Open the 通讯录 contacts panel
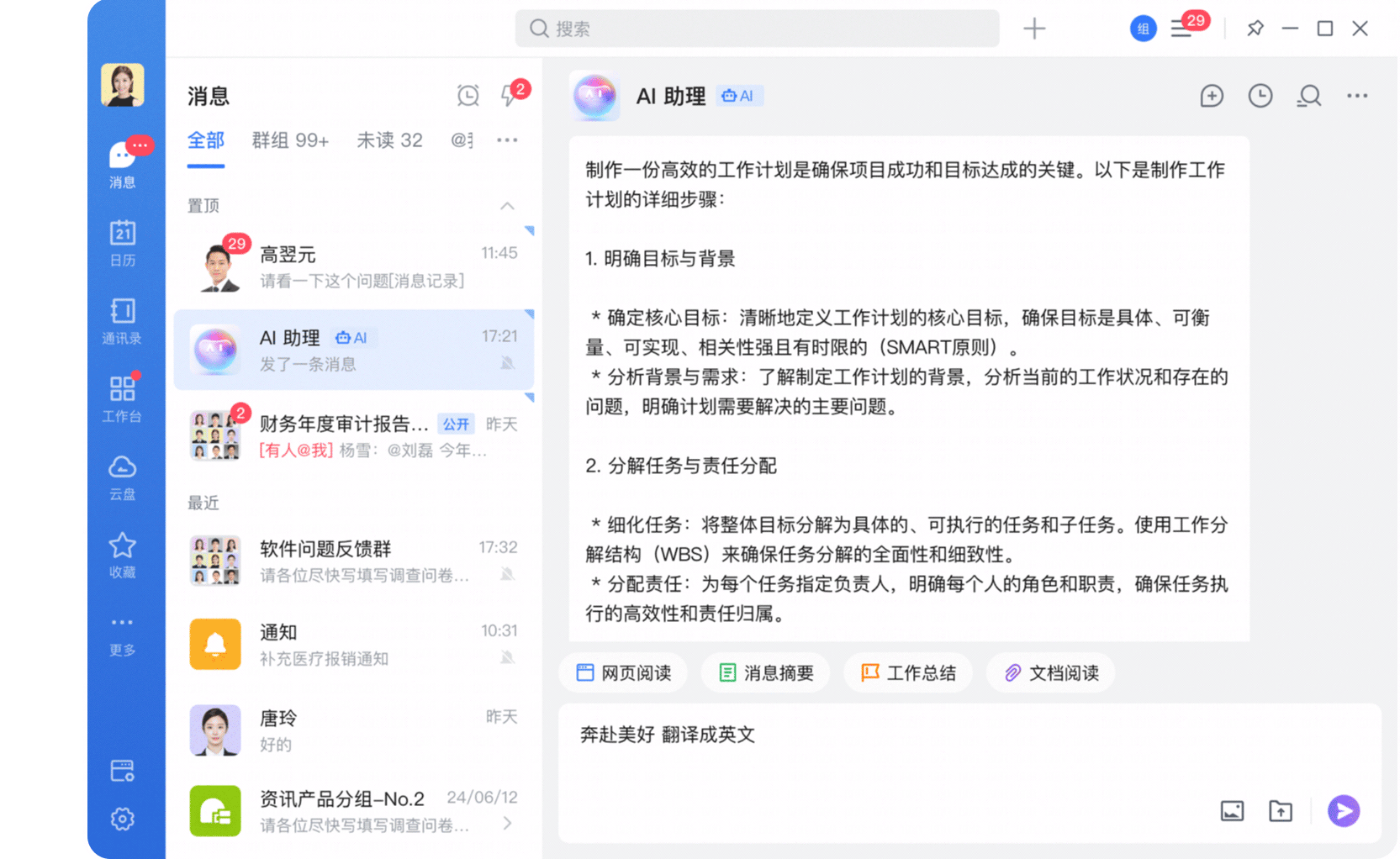This screenshot has height=859, width=1400. pos(122,322)
